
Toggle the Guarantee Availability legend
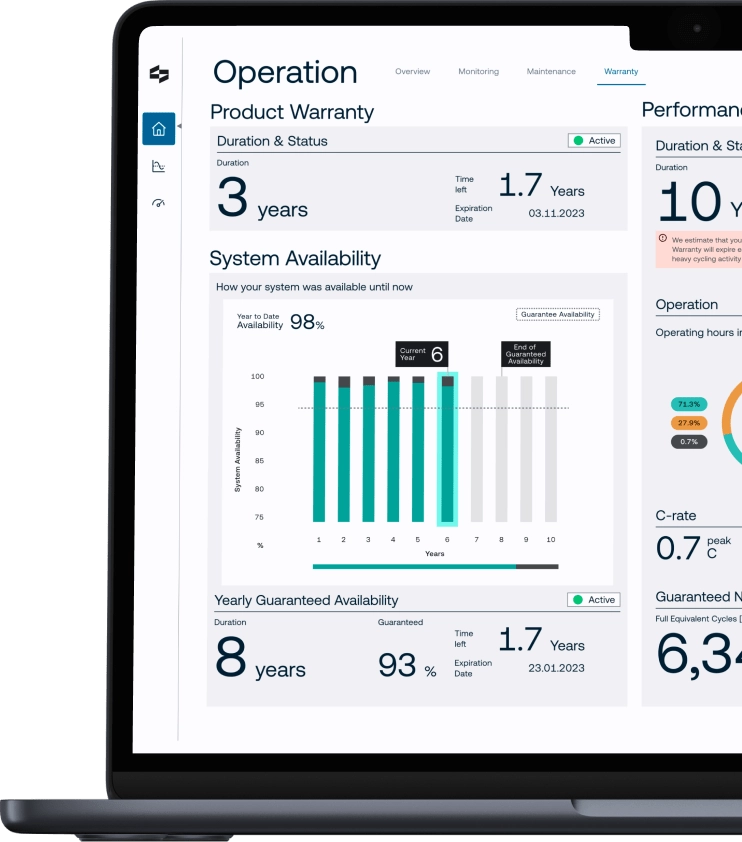point(558,315)
